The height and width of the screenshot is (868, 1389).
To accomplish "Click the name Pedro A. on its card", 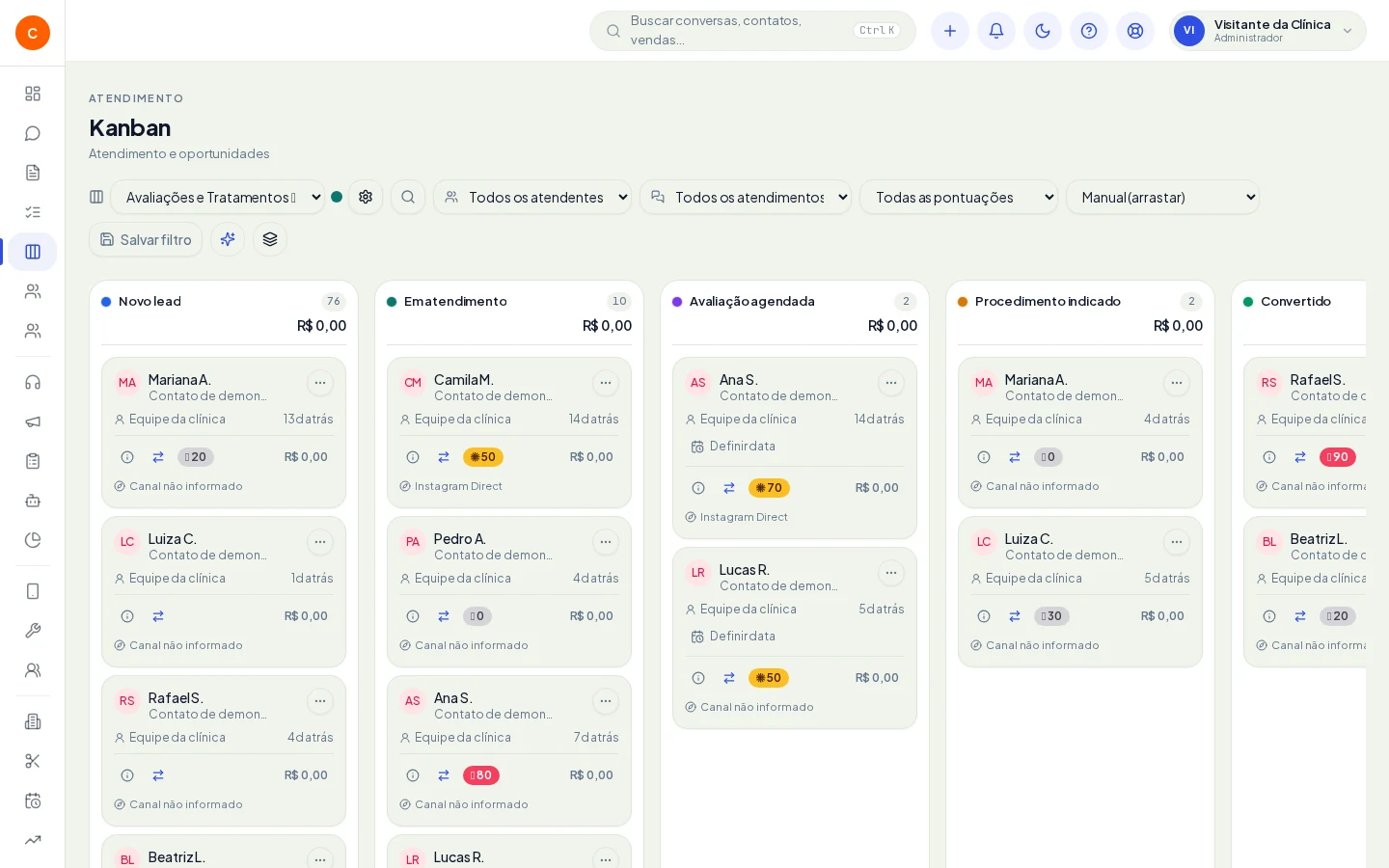I will tap(460, 539).
